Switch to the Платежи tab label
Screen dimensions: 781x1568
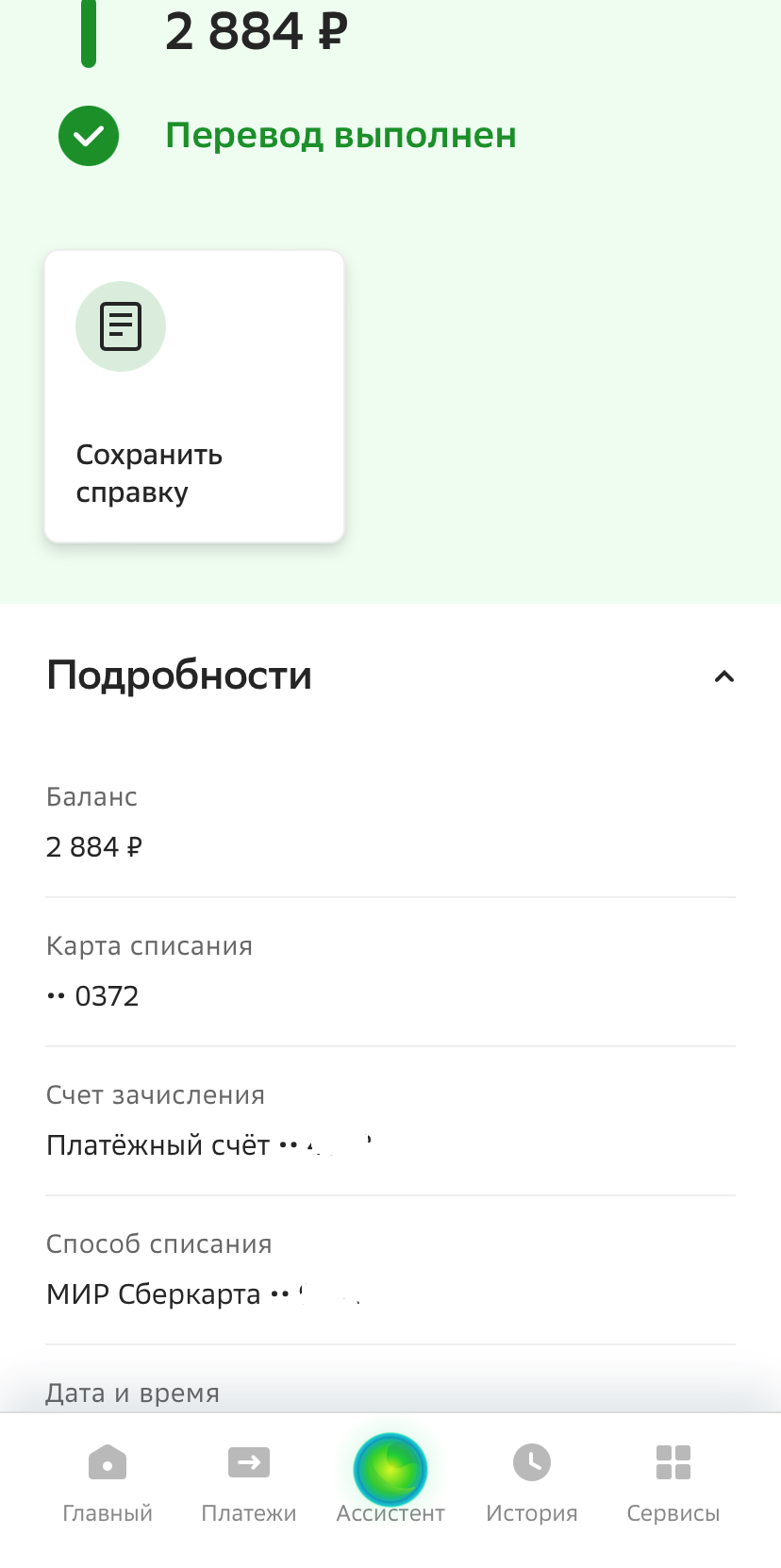click(249, 1513)
